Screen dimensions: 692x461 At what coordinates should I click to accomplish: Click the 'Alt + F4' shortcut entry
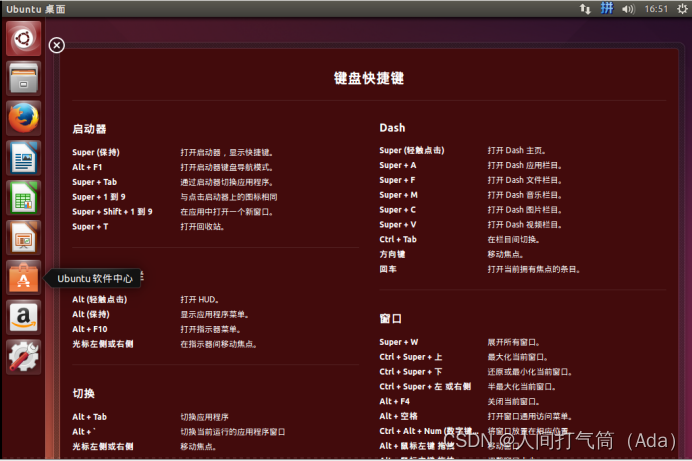tap(395, 401)
